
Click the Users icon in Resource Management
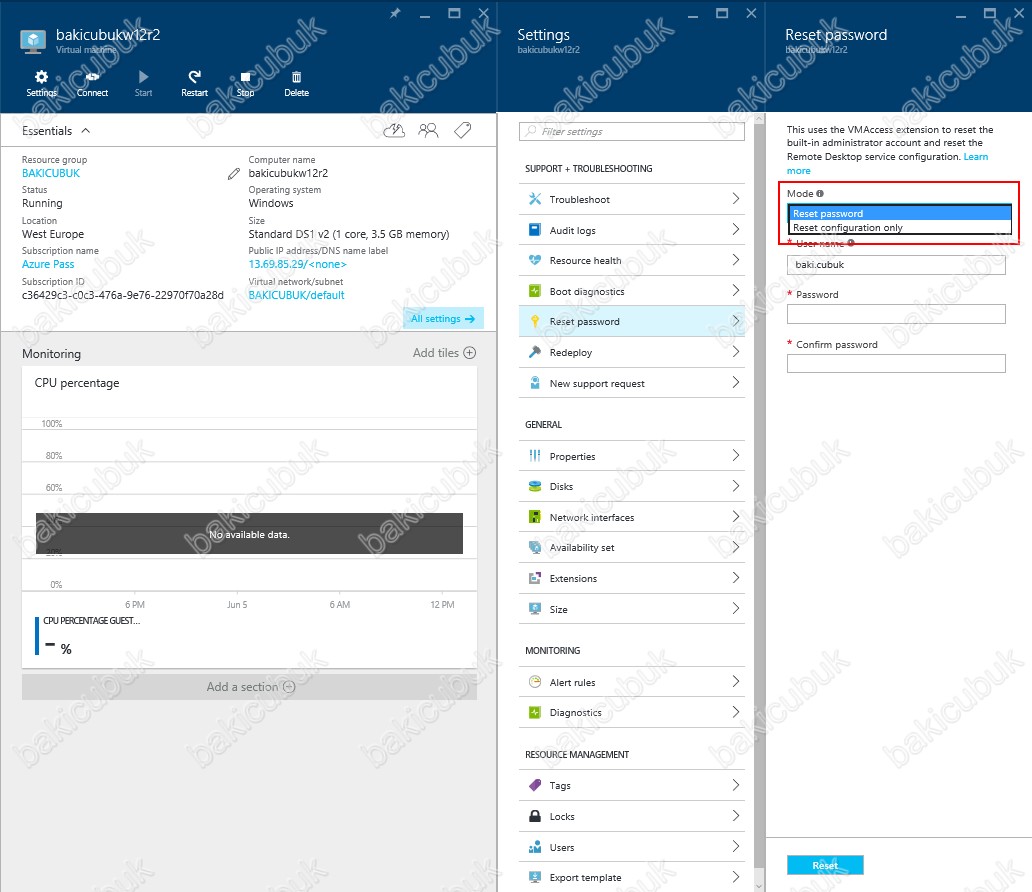535,847
